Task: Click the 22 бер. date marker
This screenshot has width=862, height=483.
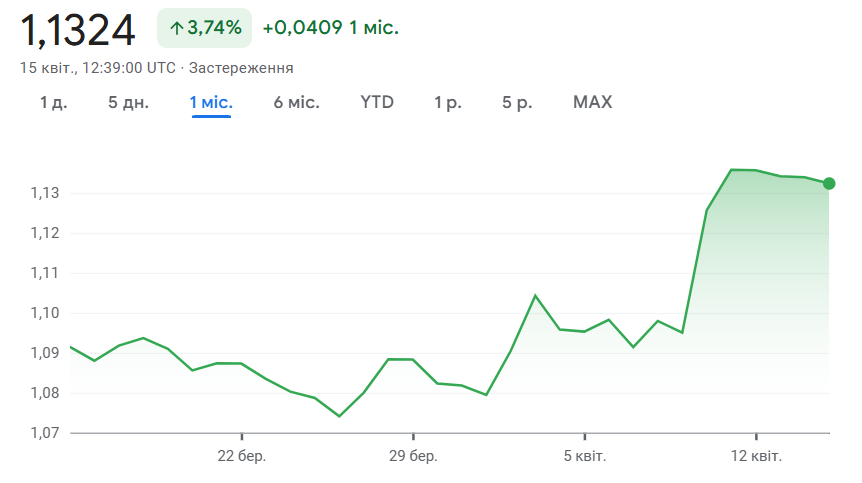Action: (242, 456)
